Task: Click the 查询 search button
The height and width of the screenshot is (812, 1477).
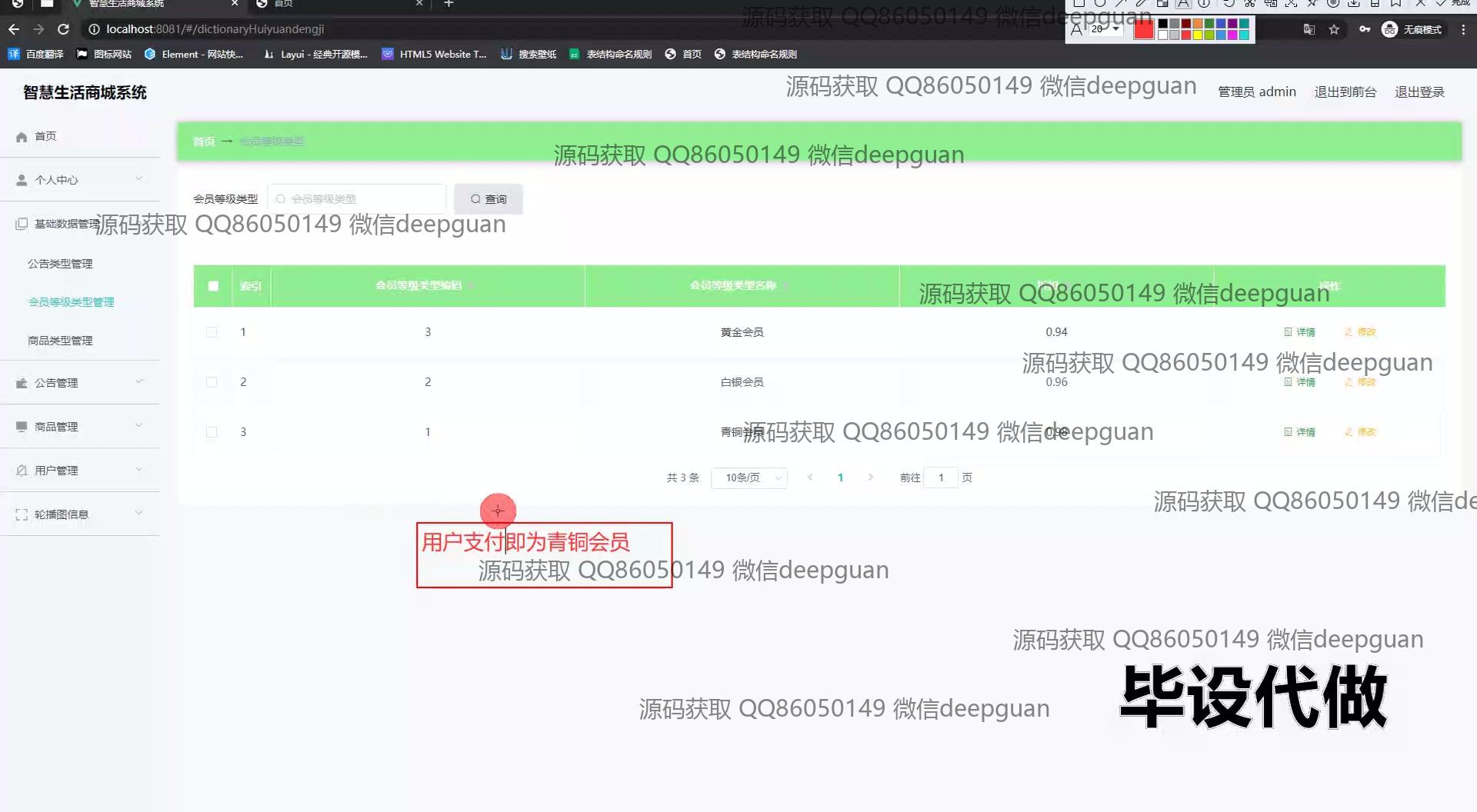Action: click(488, 199)
